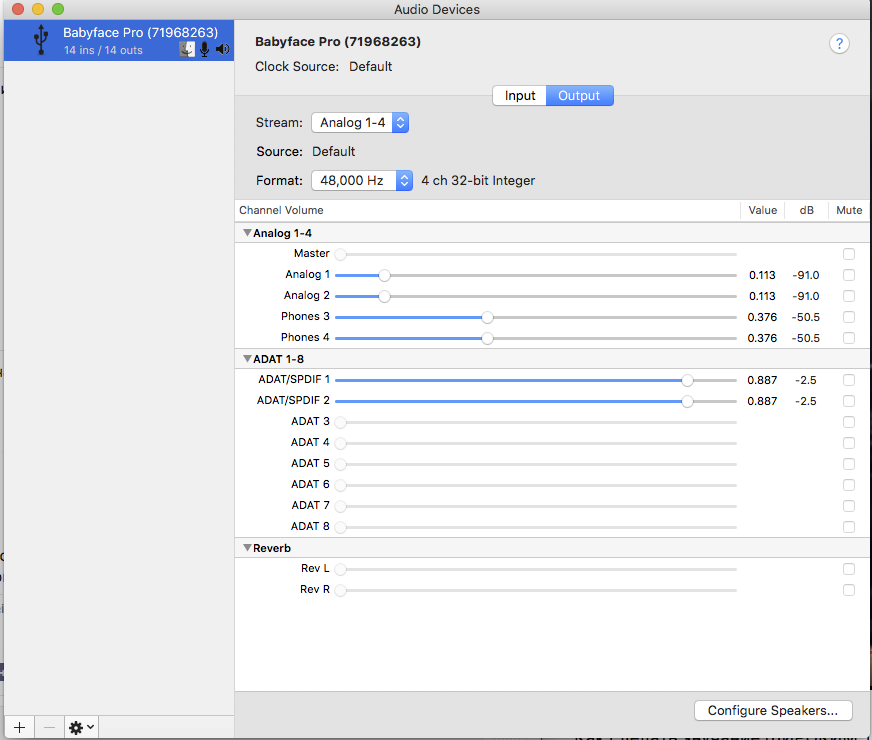The height and width of the screenshot is (740, 872).
Task: Select Babyface Pro device in sidebar
Action: click(x=119, y=41)
